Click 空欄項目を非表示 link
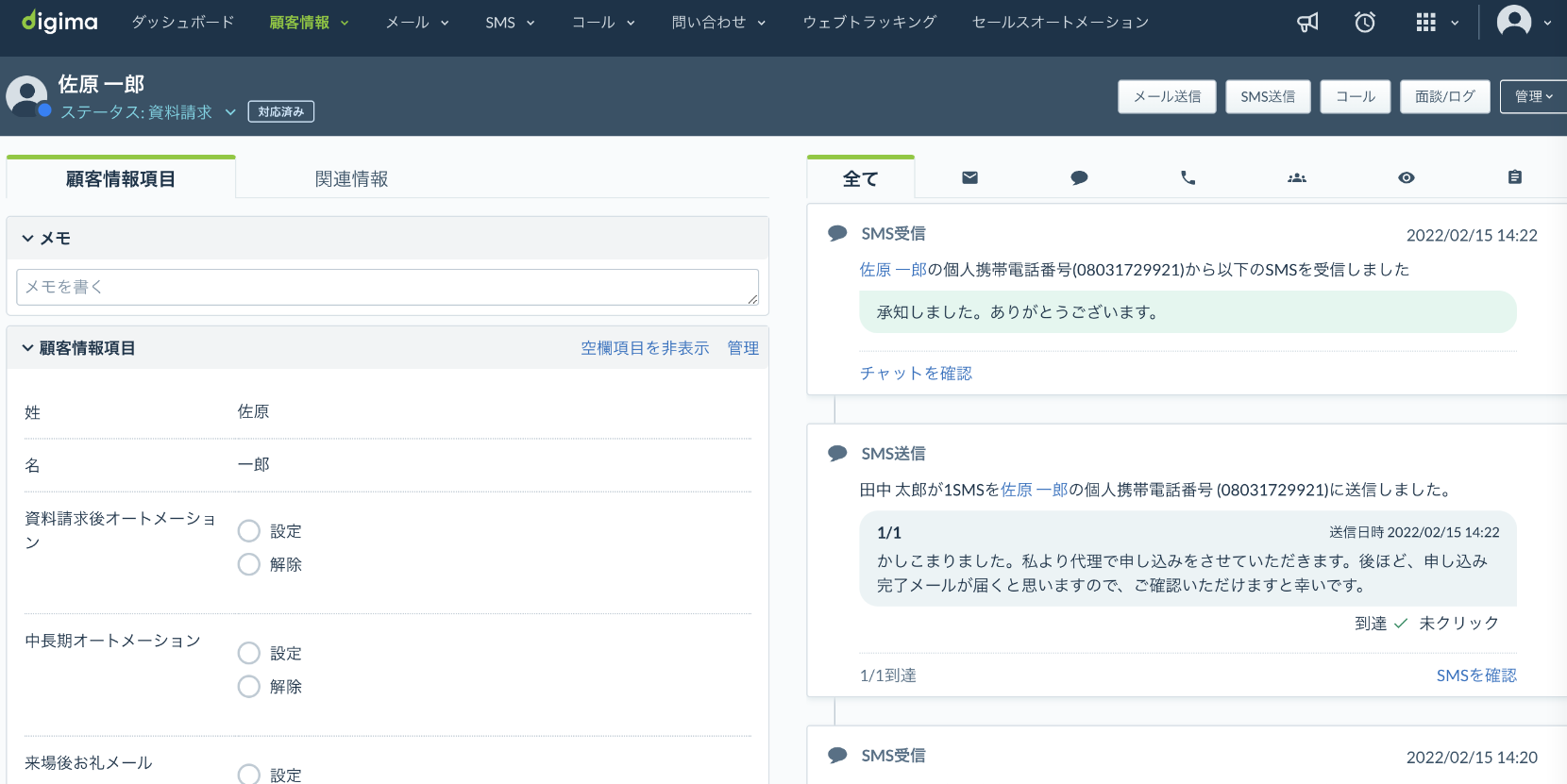The height and width of the screenshot is (784, 1567). 645,348
